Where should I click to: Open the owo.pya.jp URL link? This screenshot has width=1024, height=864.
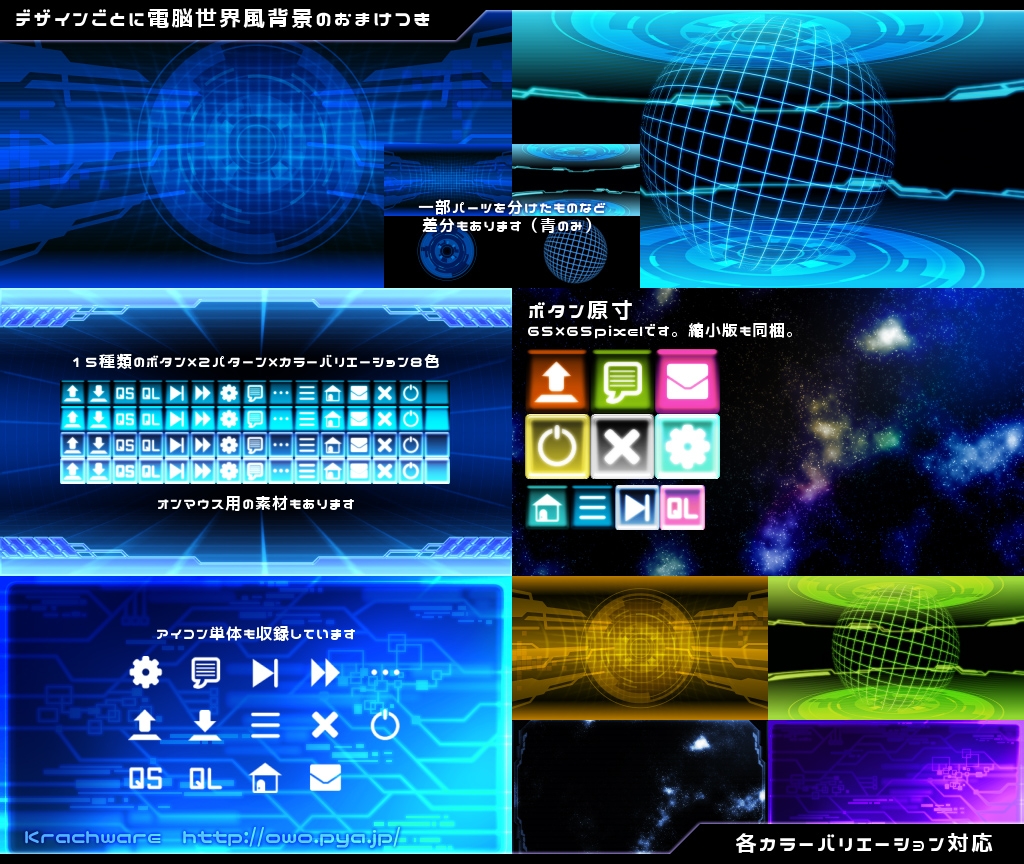point(291,837)
